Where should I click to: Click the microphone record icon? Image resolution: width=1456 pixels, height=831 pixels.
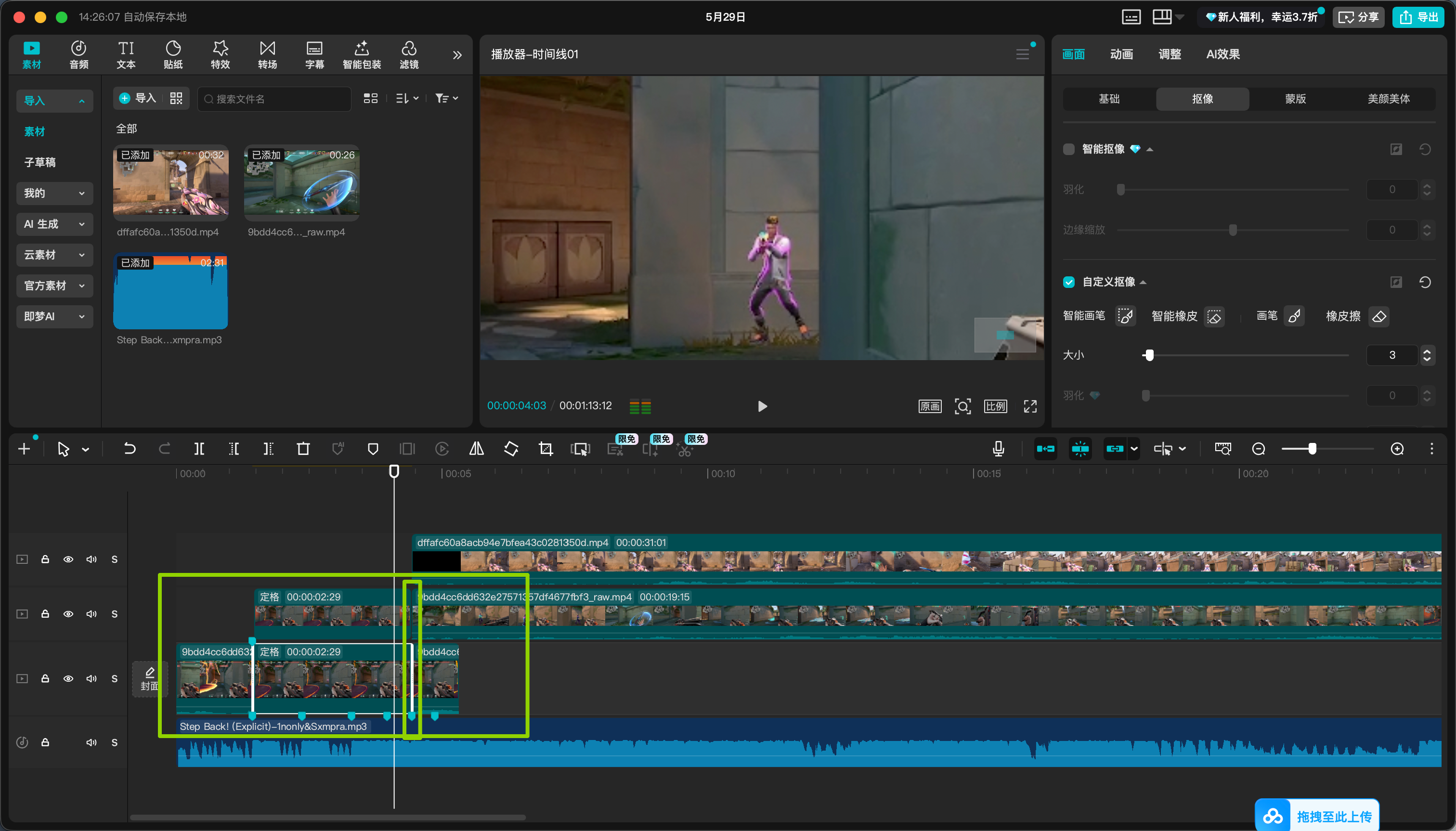[998, 449]
